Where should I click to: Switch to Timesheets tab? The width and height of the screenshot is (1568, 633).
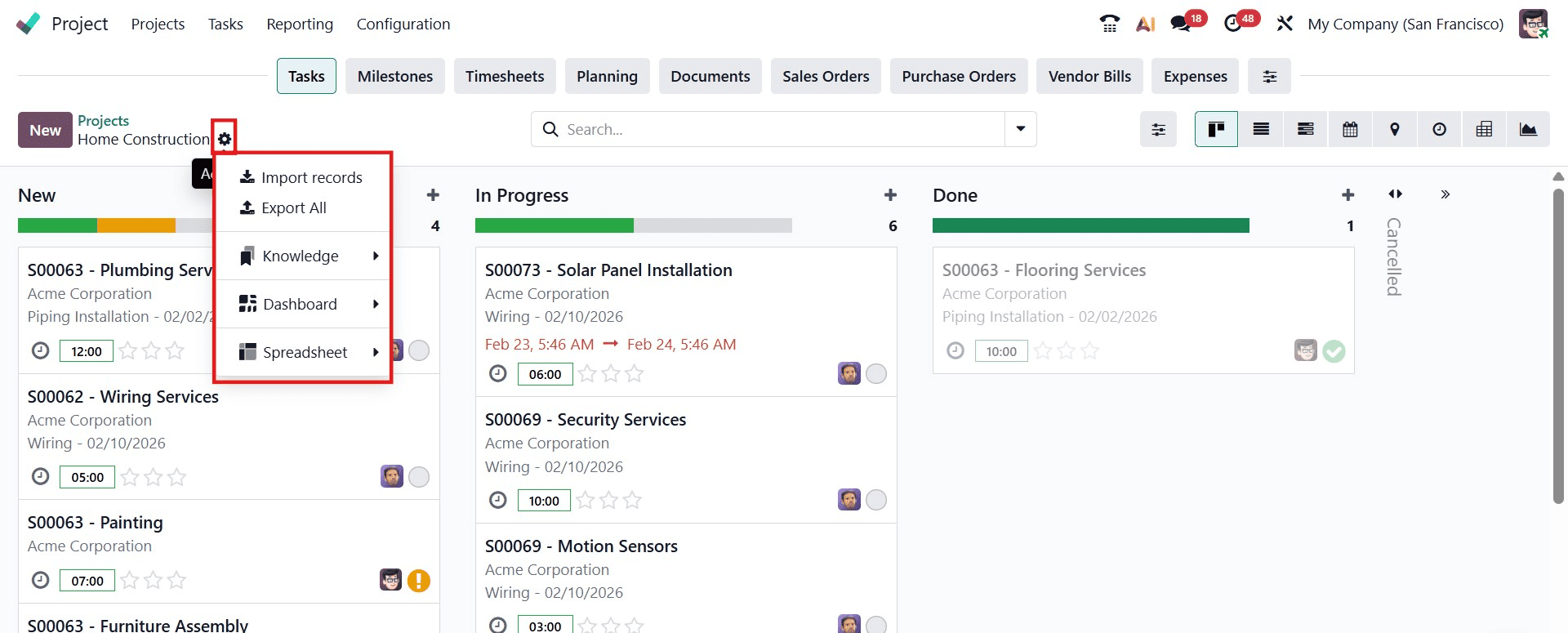point(505,76)
